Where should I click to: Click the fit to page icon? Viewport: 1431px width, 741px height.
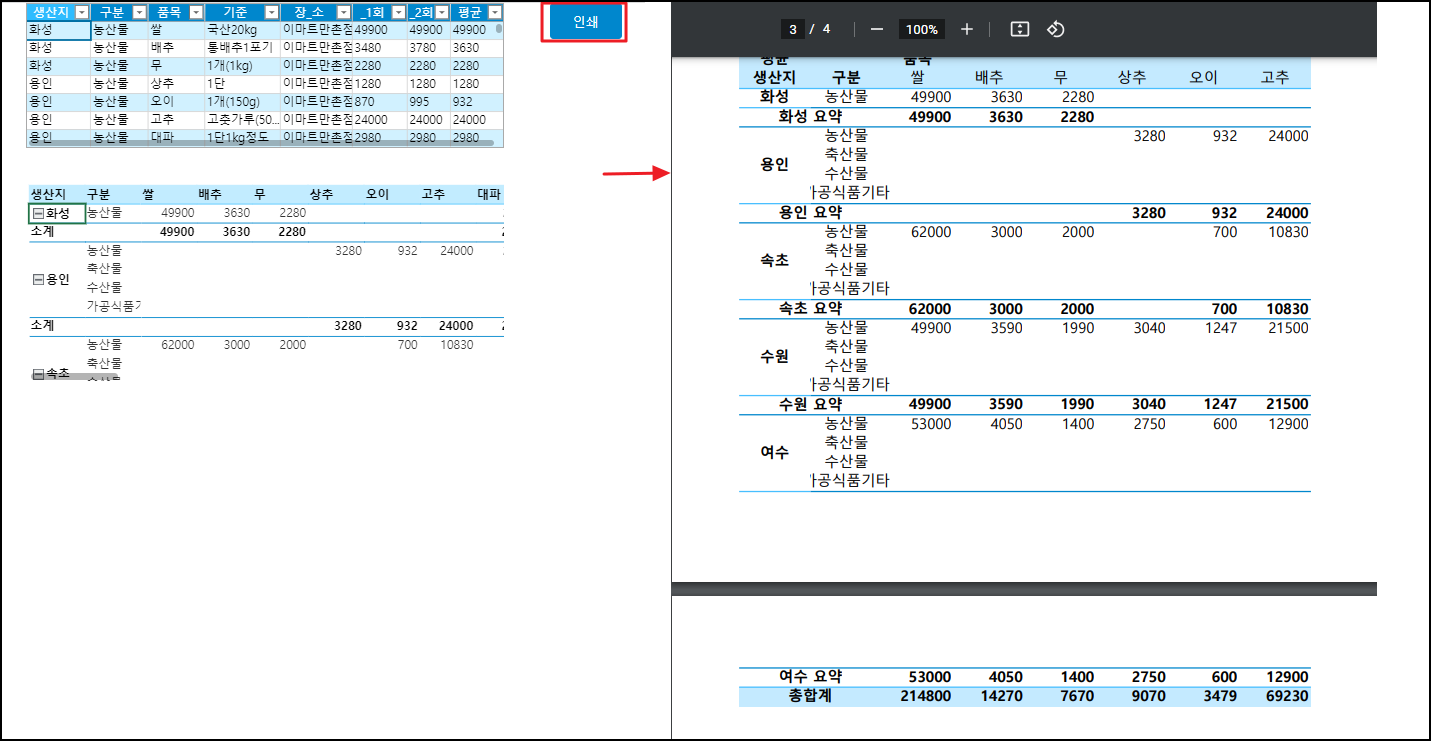click(1019, 29)
